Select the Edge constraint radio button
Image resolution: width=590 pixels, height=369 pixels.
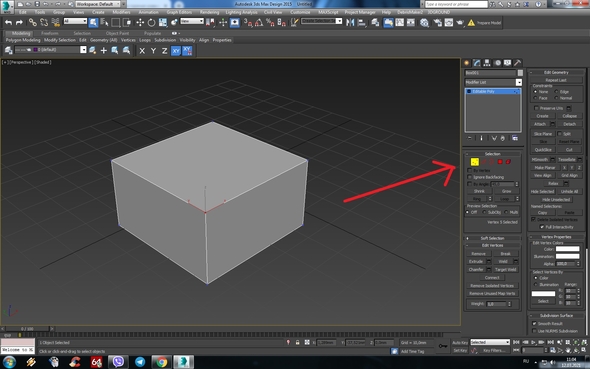click(556, 91)
